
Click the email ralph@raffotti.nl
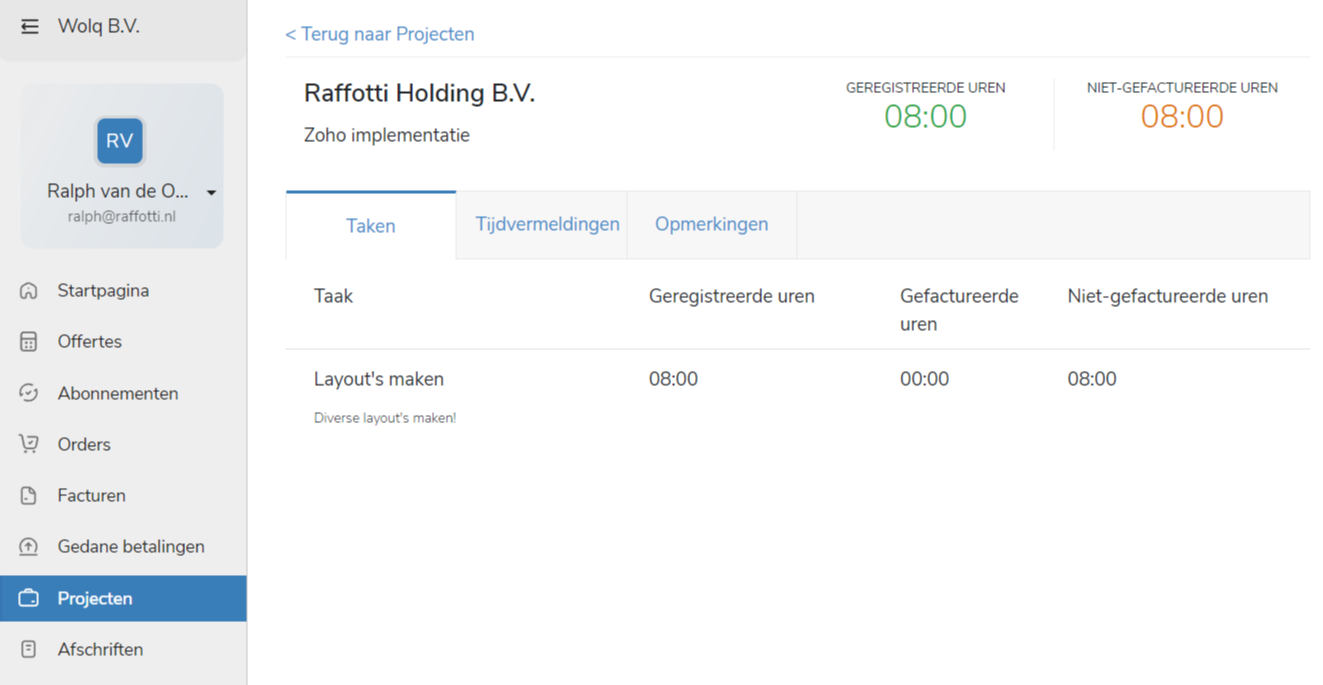[x=122, y=216]
